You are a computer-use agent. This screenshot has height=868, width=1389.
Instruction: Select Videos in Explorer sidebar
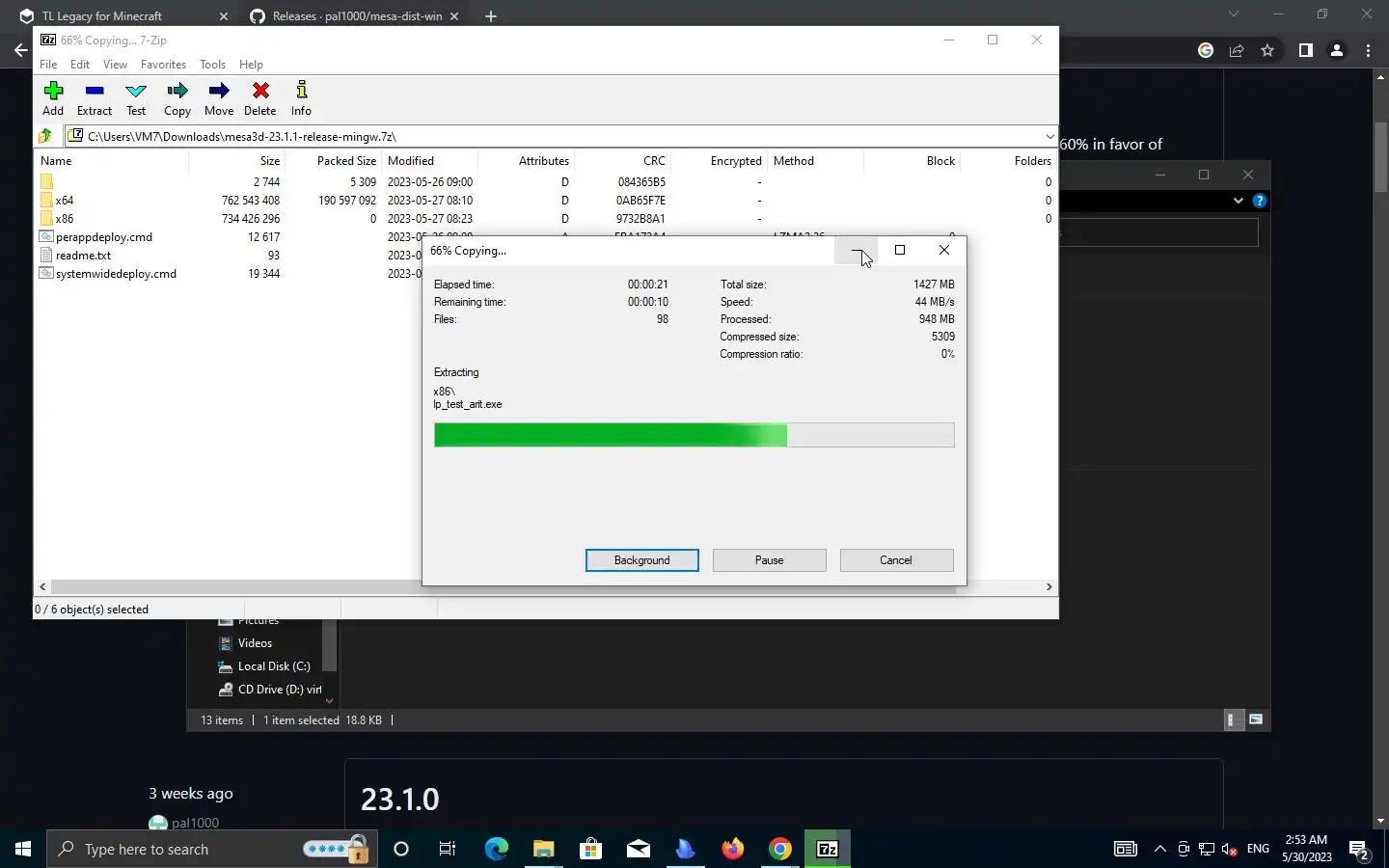[255, 643]
